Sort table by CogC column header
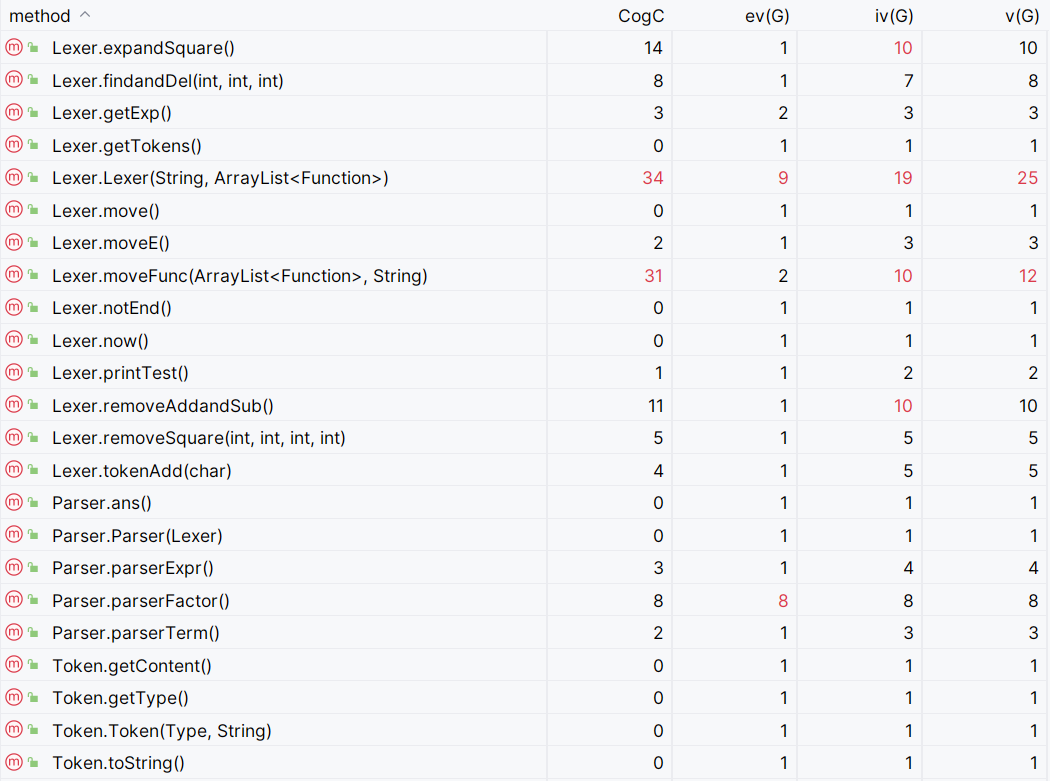The image size is (1050, 781). 641,16
